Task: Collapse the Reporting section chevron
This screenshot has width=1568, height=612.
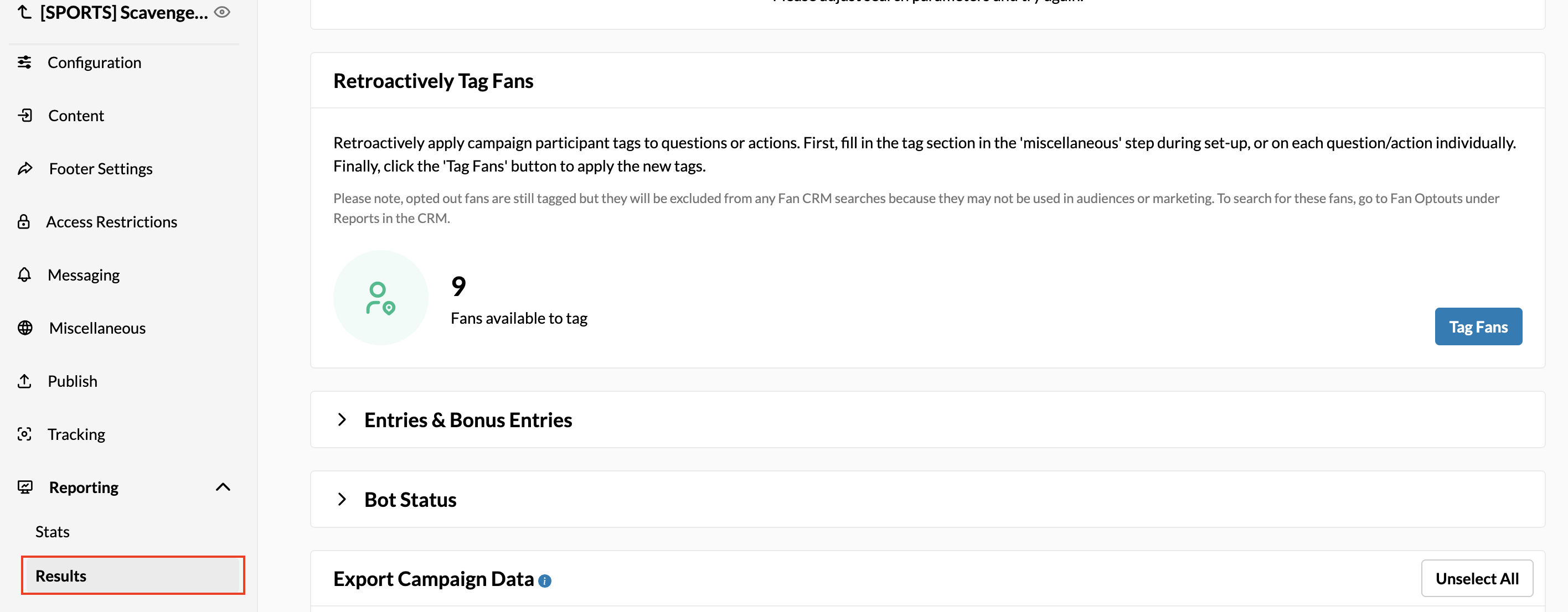Action: coord(223,487)
